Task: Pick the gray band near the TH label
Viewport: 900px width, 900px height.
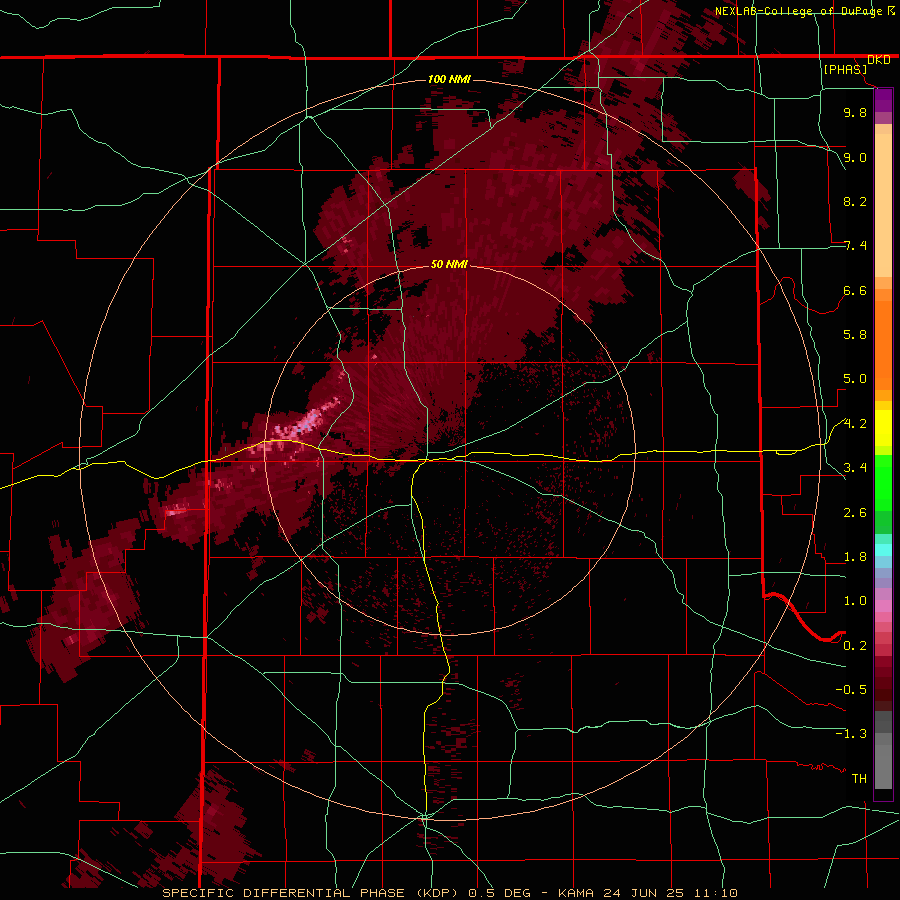Action: click(883, 766)
